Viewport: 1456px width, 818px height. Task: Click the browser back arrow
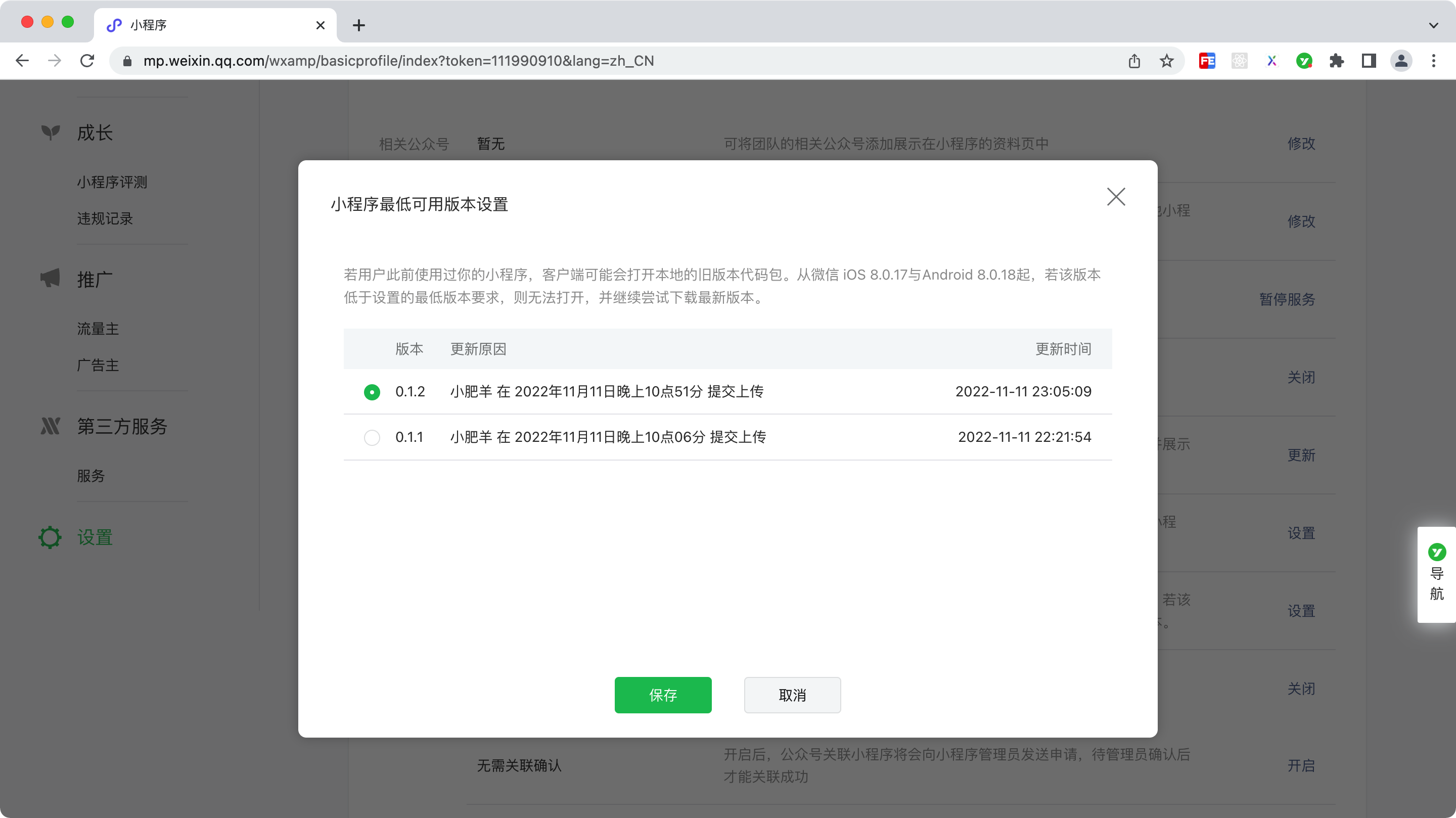click(22, 61)
